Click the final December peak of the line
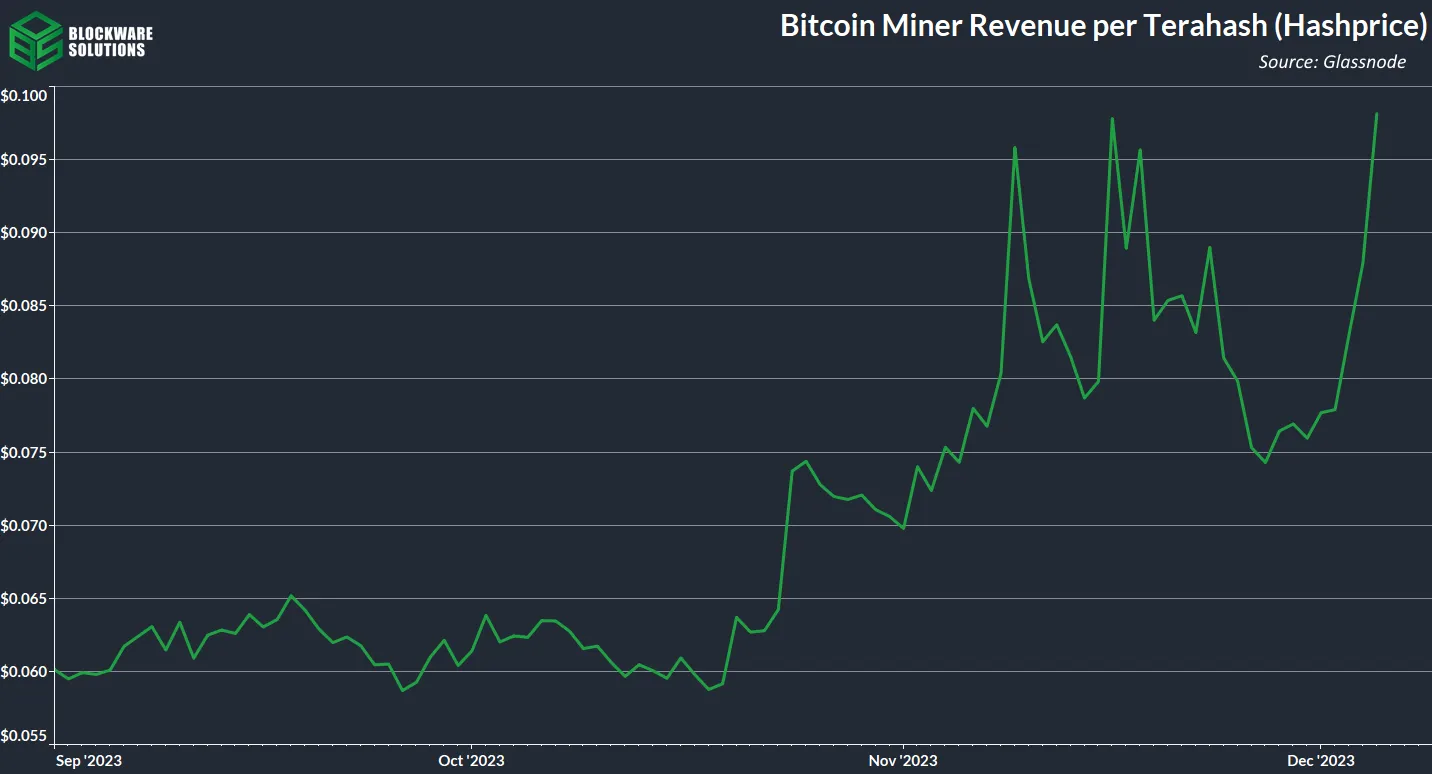 1376,114
